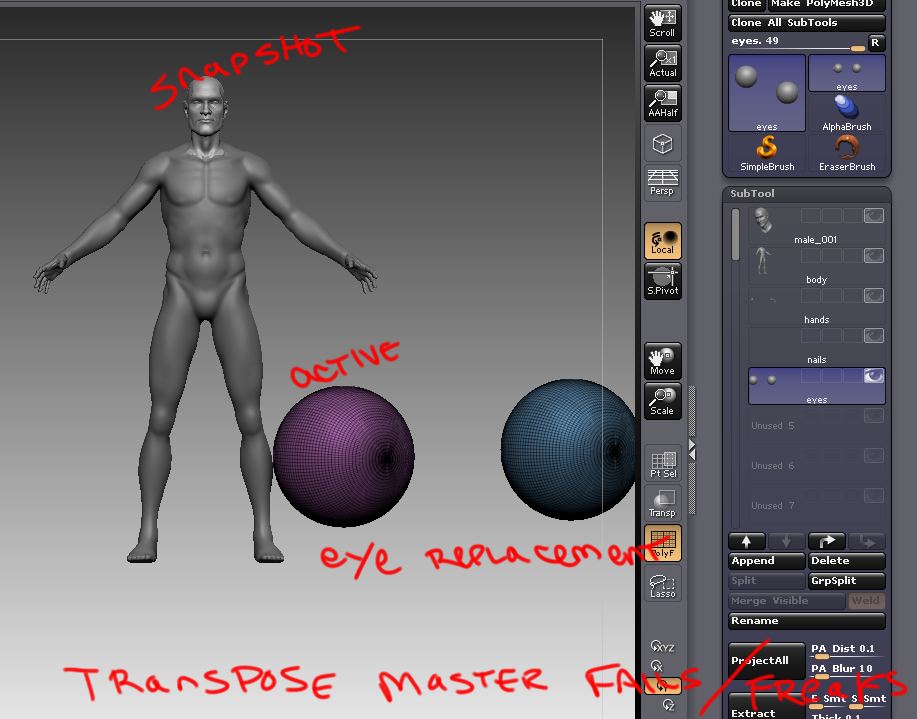
Task: Click Make PolyMesh3D button
Action: pos(826,5)
